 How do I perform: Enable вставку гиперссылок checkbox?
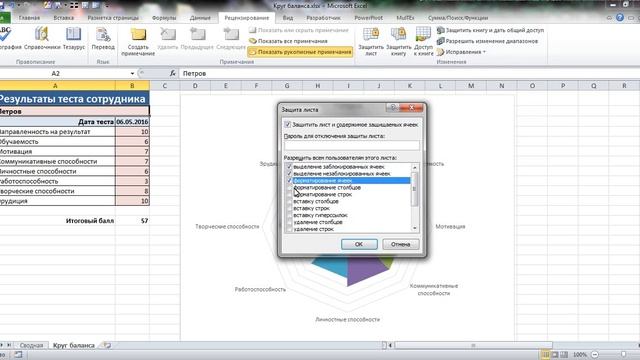click(289, 215)
